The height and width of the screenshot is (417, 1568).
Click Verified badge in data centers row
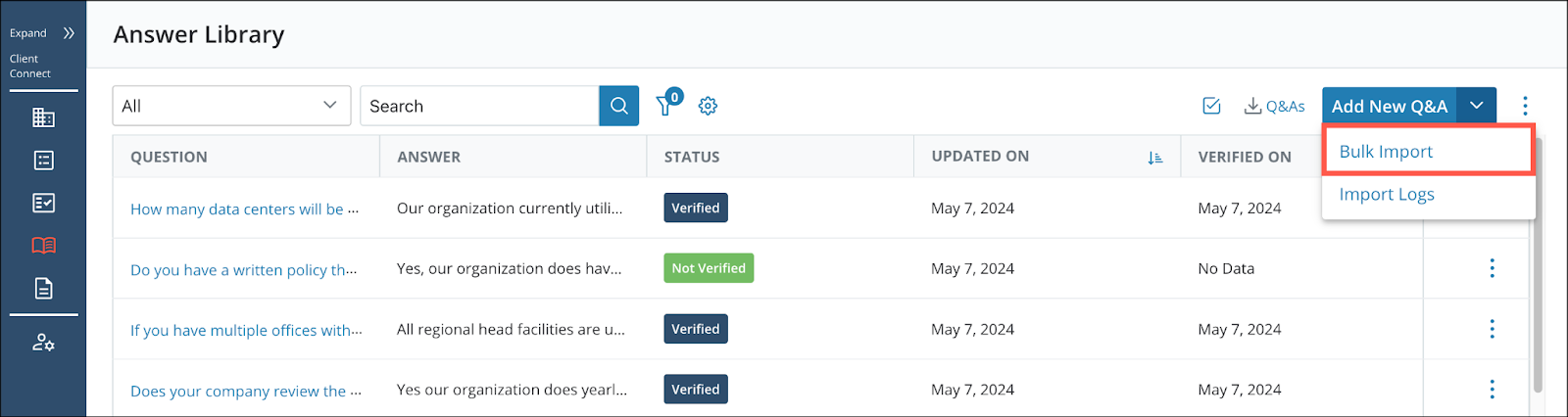[x=696, y=208]
